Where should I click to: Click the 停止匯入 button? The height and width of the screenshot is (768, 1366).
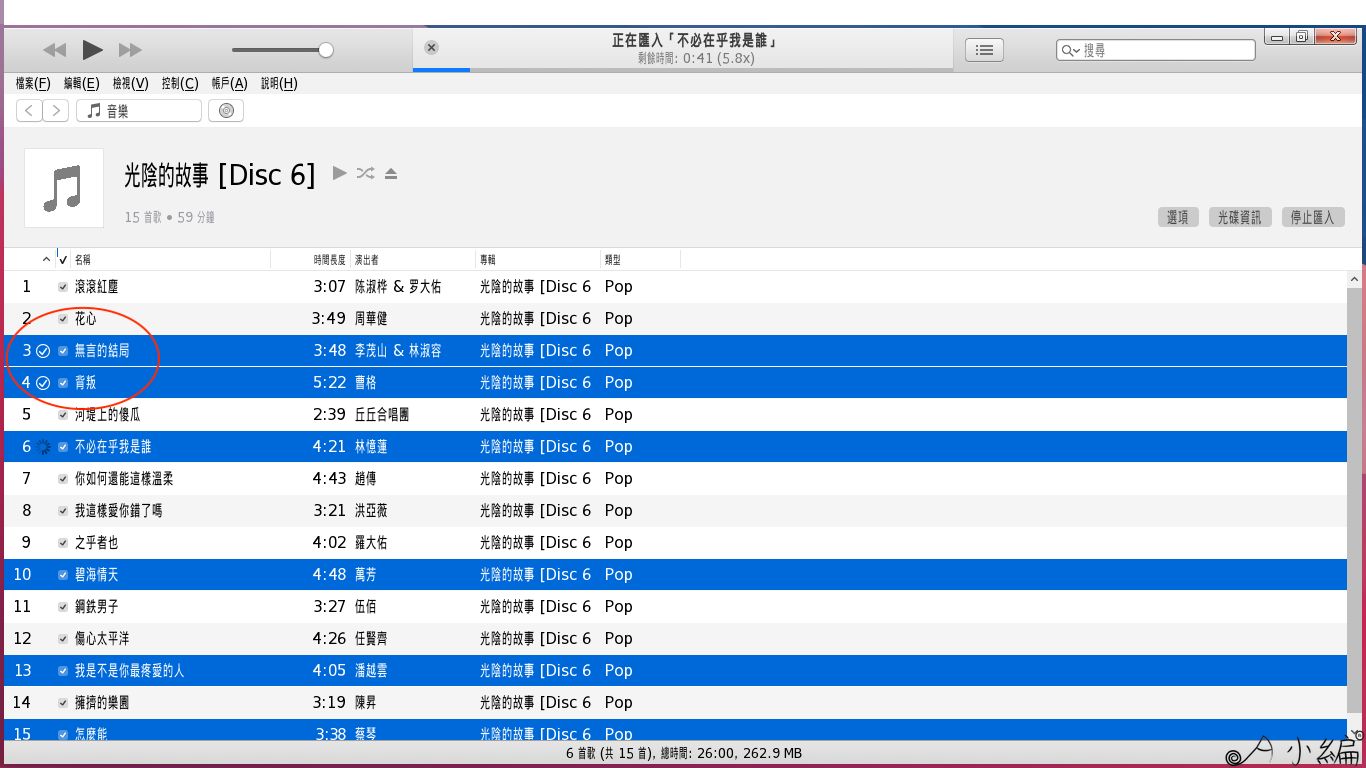[x=1313, y=217]
